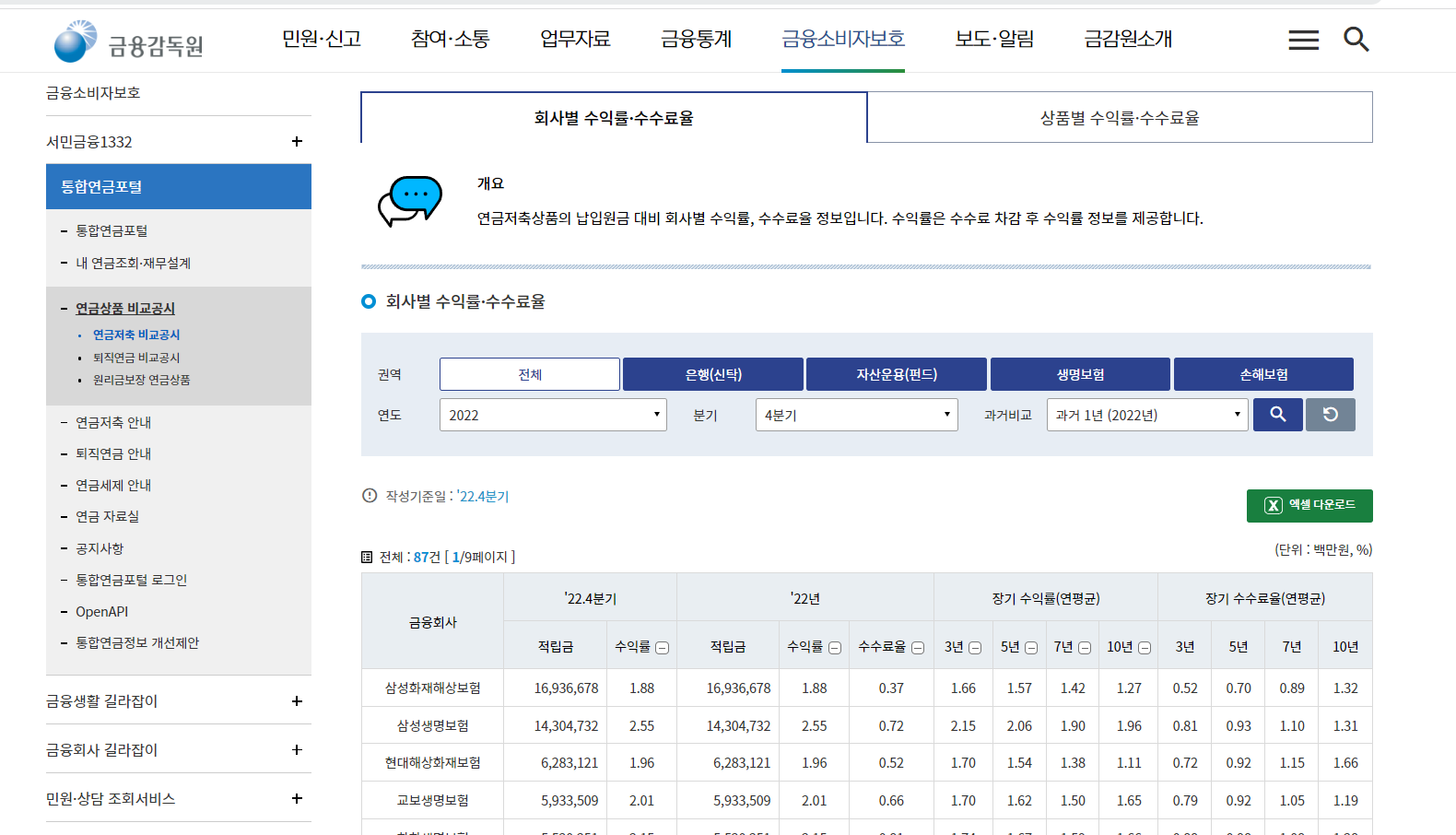This screenshot has width=1456, height=835.
Task: Toggle sort icon on 5년 장기 수익률
Action: [1031, 648]
